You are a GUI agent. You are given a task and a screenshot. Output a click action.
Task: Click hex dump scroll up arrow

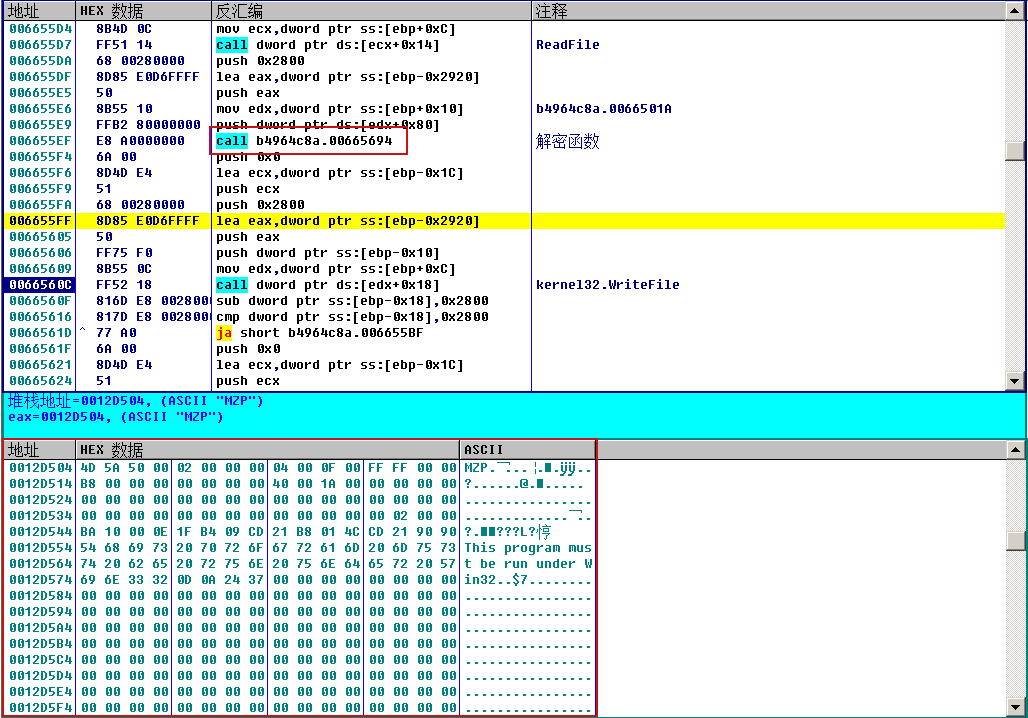(1015, 450)
